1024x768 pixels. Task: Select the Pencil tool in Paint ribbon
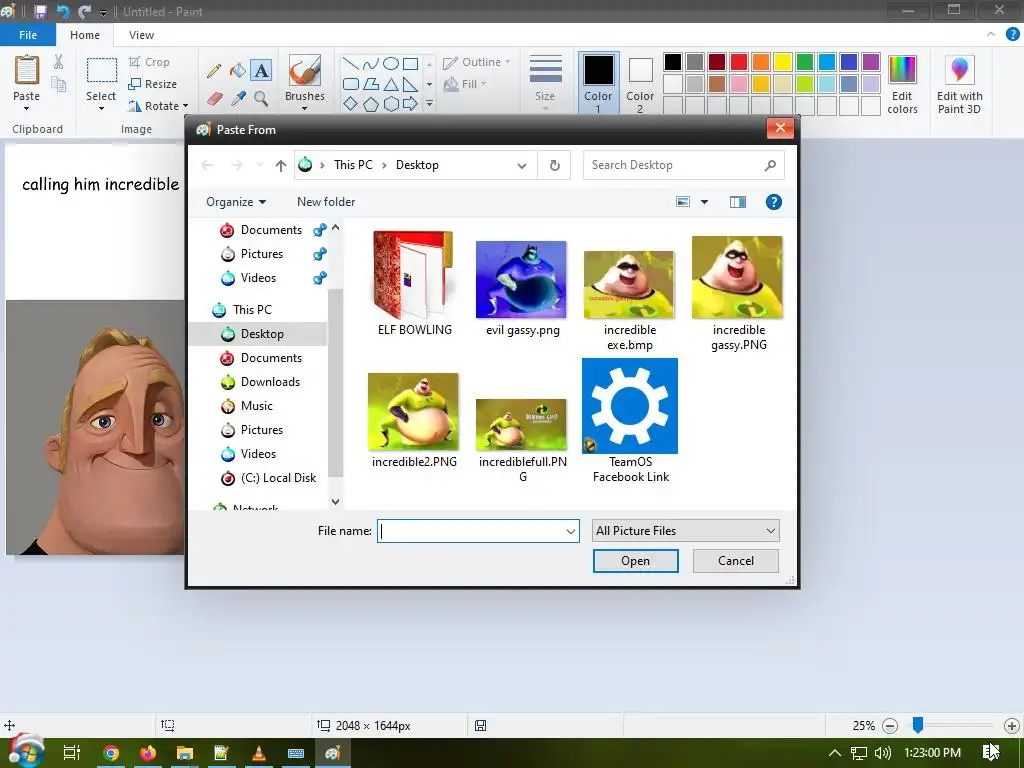(214, 71)
